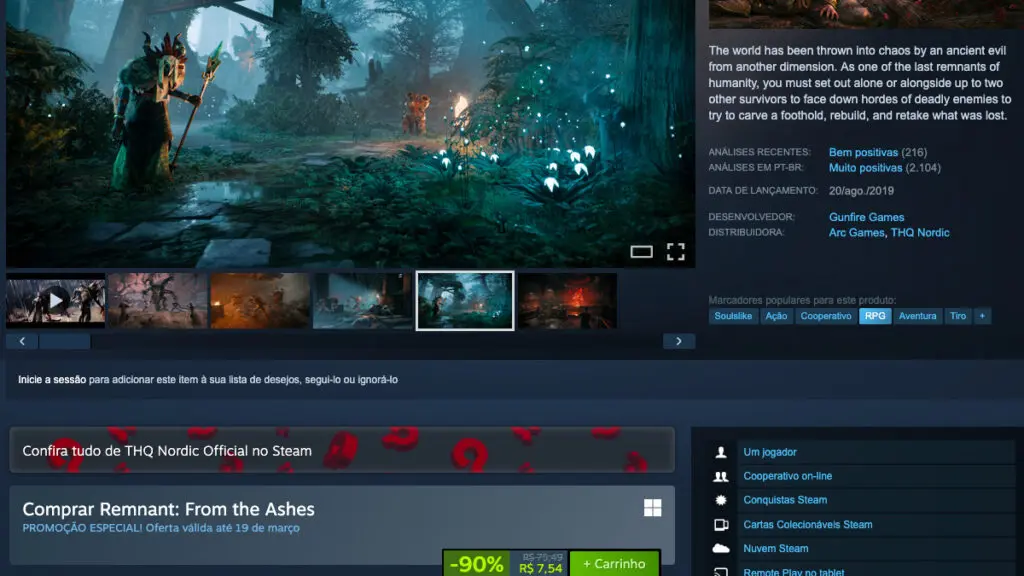The image size is (1024, 576).
Task: Open the Gunfire Games developer page
Action: [x=866, y=217]
